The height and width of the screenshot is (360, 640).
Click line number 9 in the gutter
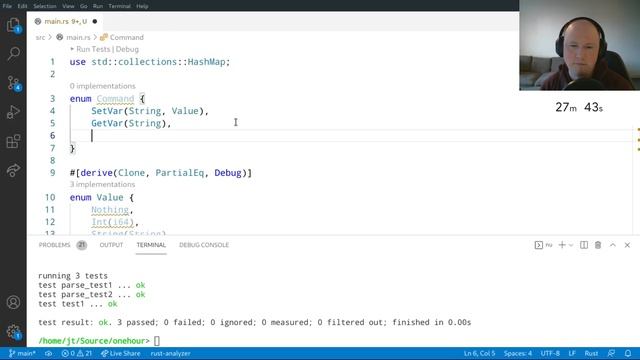point(52,173)
